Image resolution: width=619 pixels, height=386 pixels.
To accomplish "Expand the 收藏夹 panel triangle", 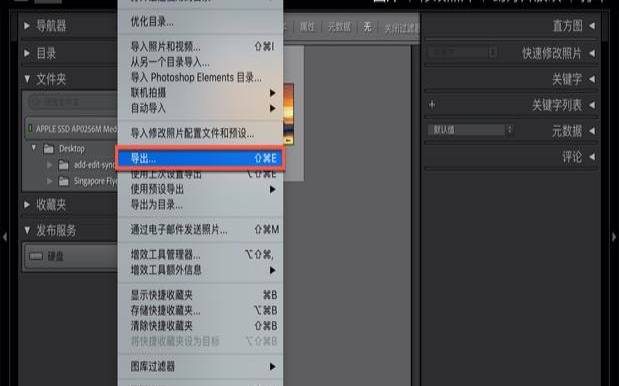I will [x=27, y=204].
